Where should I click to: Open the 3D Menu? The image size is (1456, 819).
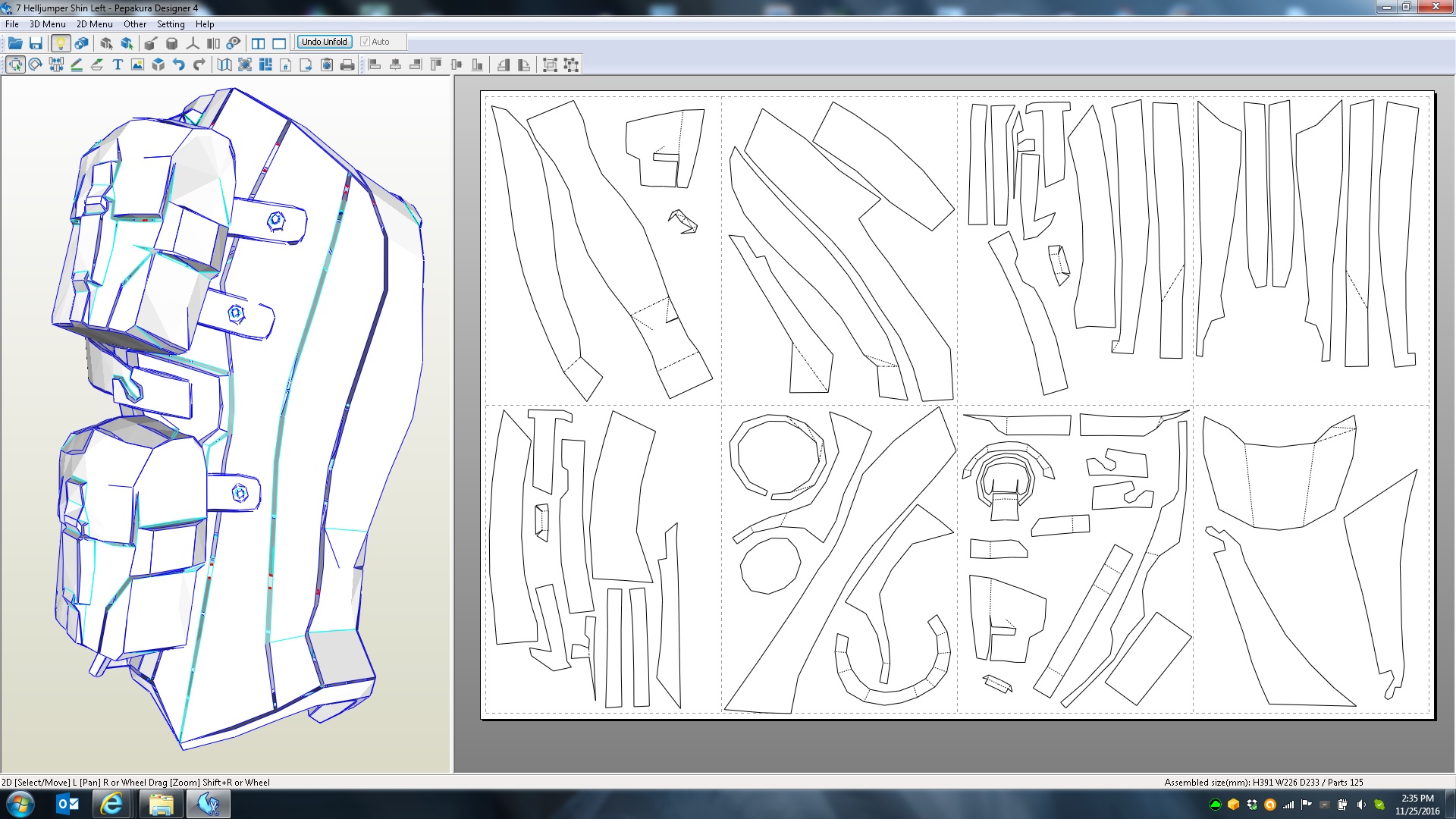click(x=48, y=24)
